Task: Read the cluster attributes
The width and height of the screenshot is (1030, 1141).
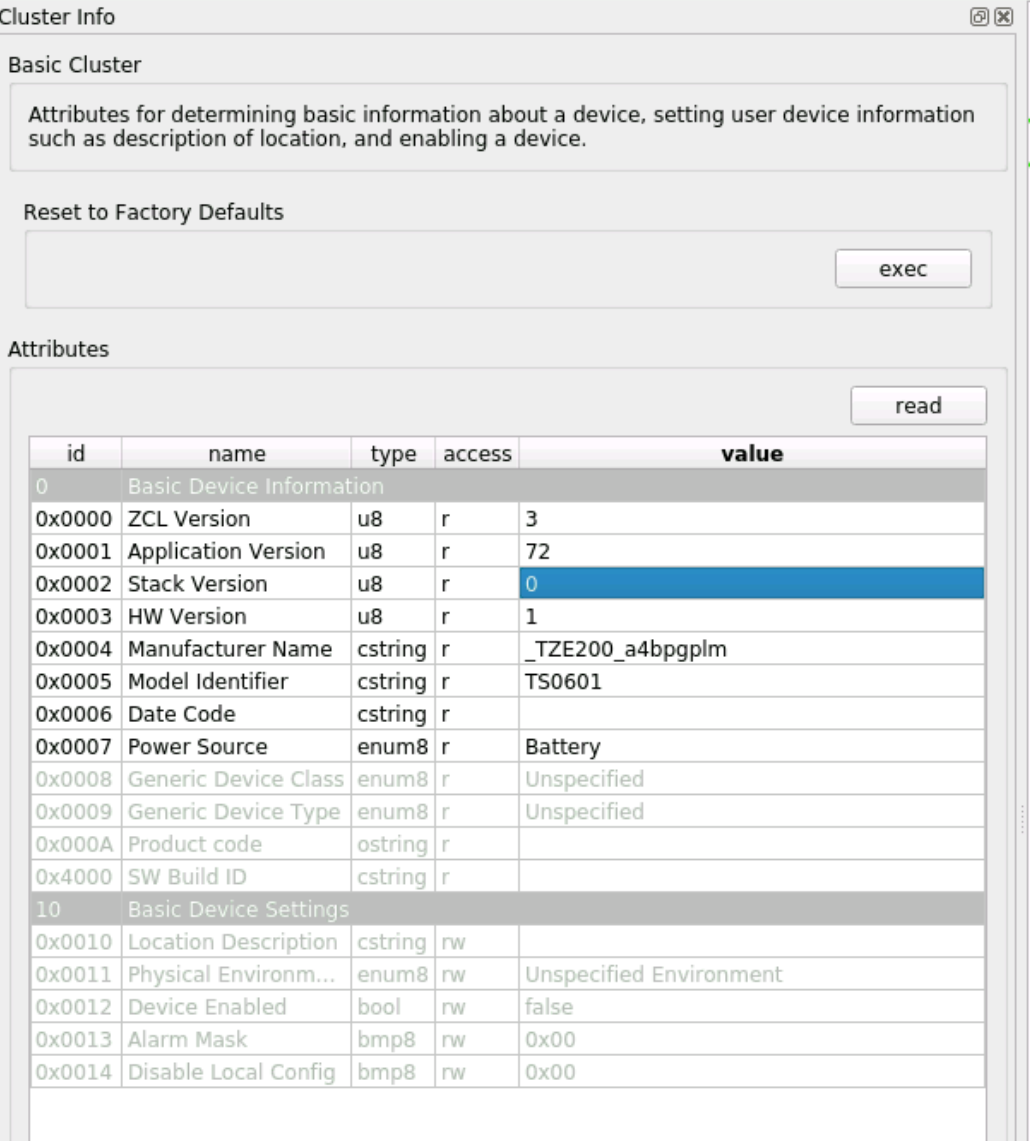Action: point(918,405)
